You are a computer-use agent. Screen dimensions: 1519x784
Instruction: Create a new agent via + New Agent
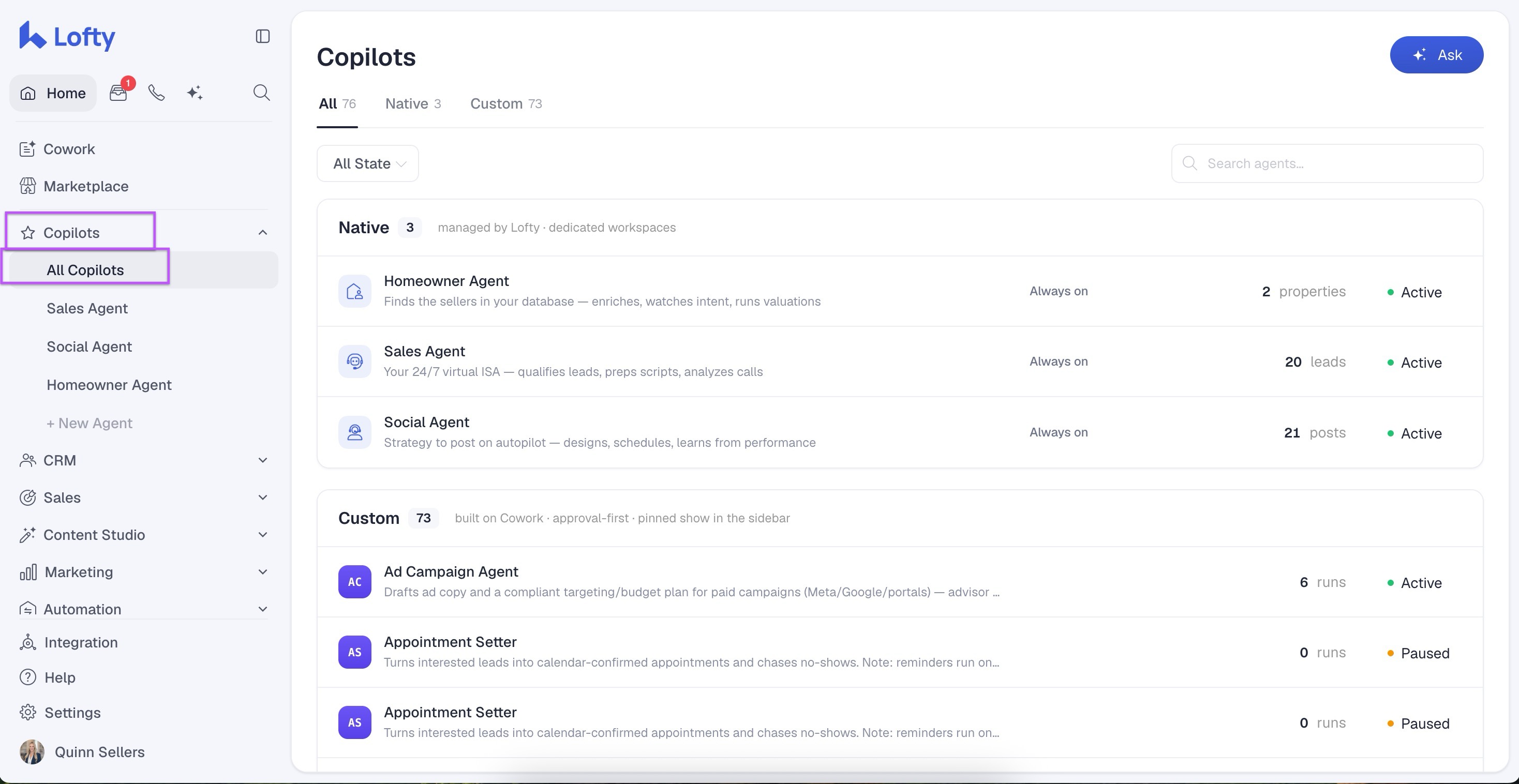click(x=90, y=423)
